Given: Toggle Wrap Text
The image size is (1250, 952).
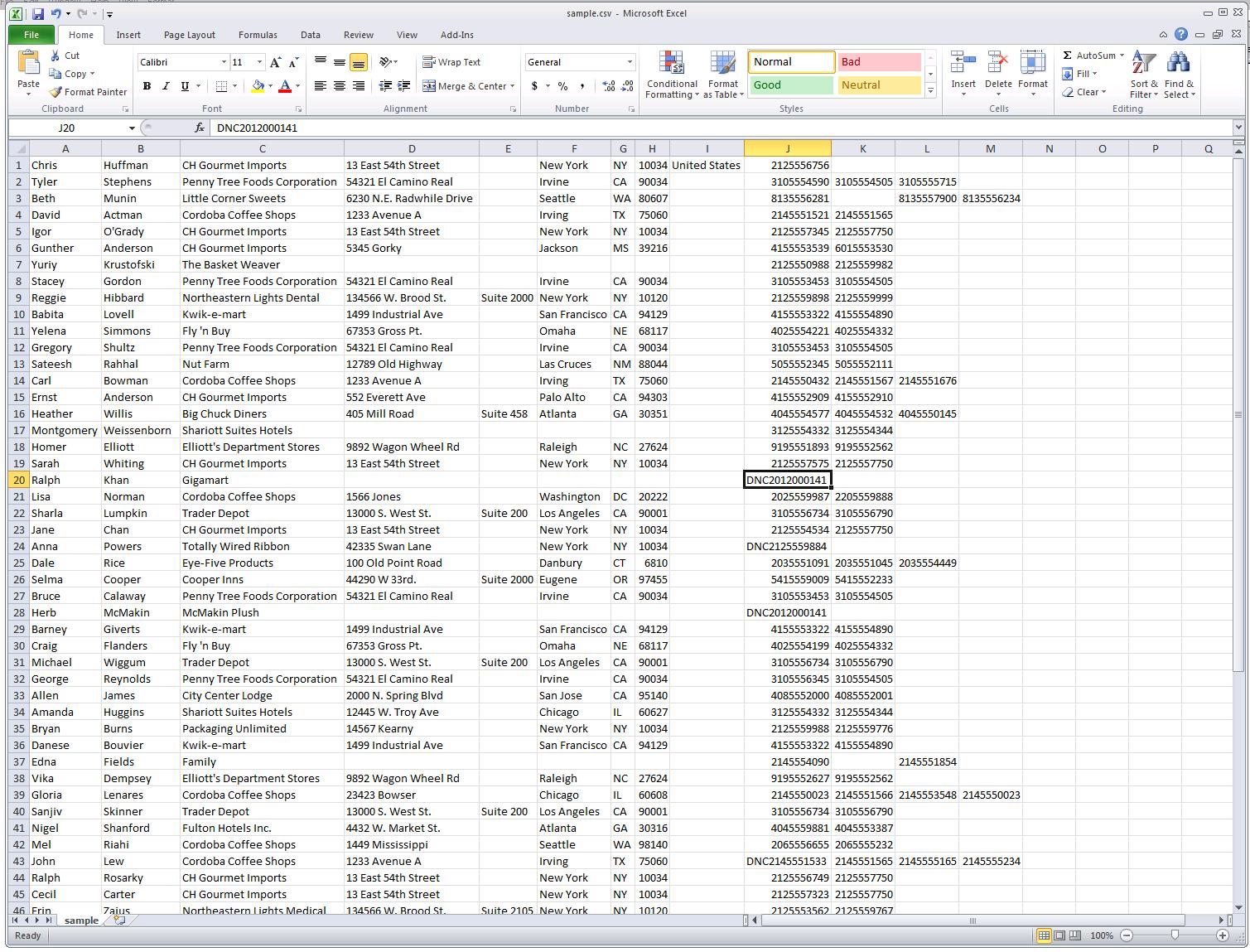Looking at the screenshot, I should point(451,62).
